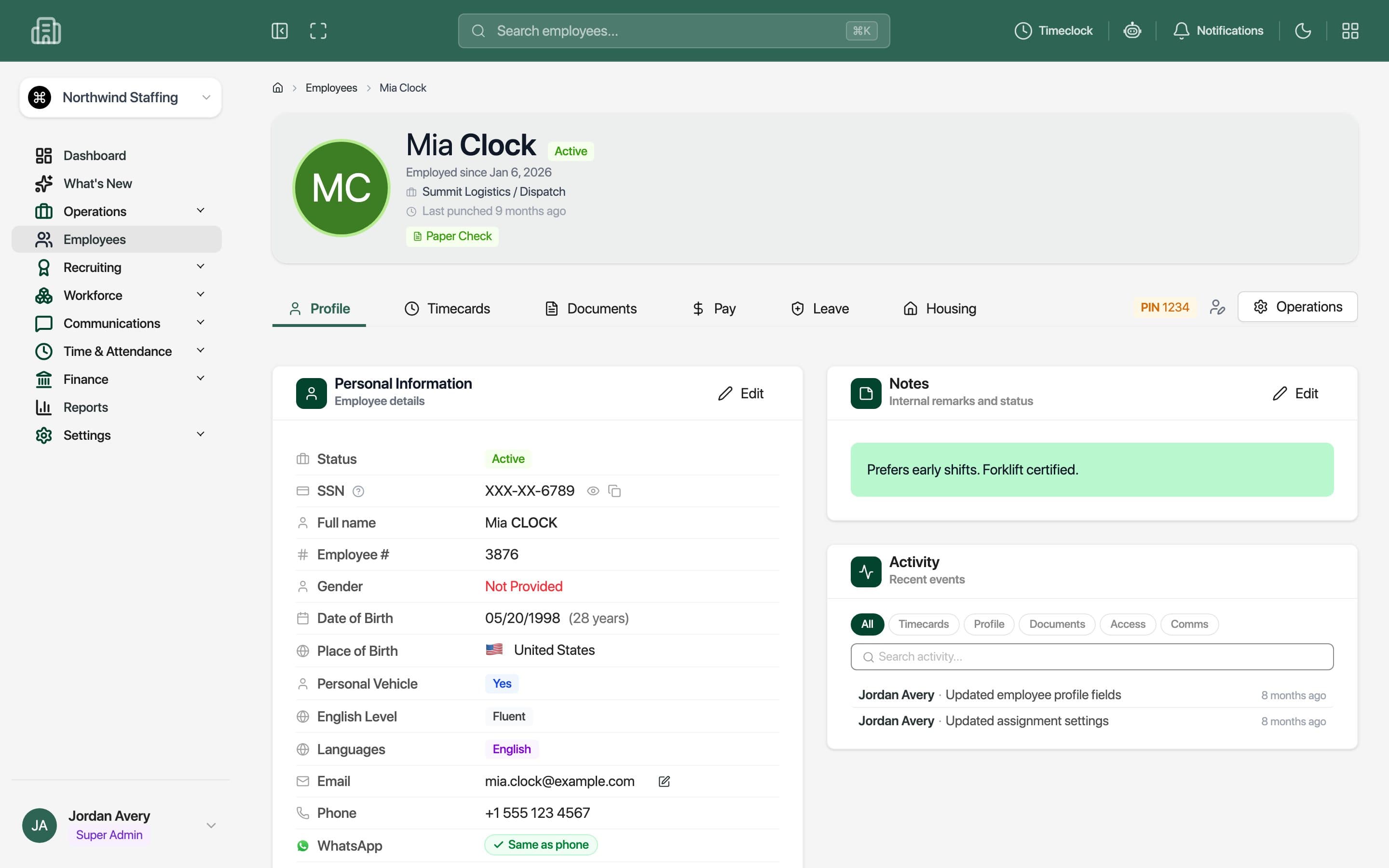This screenshot has width=1389, height=868.
Task: Open the Housing tab
Action: pos(940,309)
